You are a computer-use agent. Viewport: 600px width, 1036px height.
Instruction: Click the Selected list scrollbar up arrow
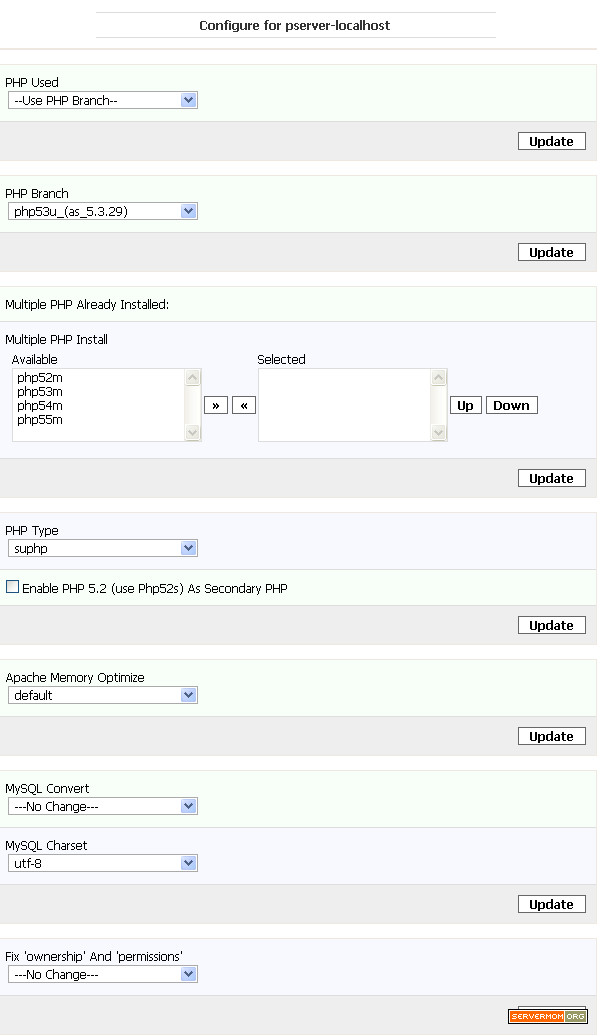(438, 377)
